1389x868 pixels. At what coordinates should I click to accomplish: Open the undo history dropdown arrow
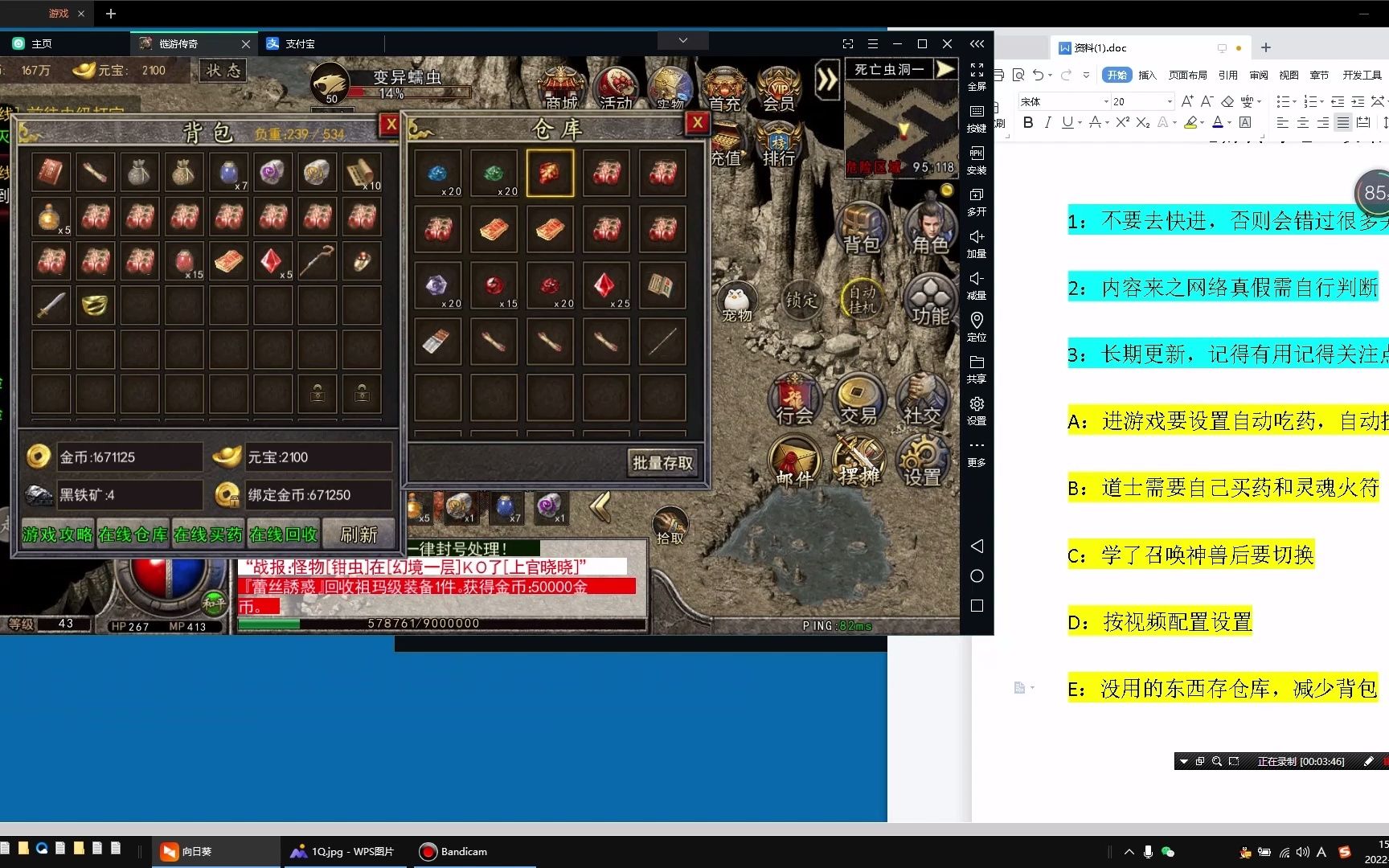pos(1050,75)
